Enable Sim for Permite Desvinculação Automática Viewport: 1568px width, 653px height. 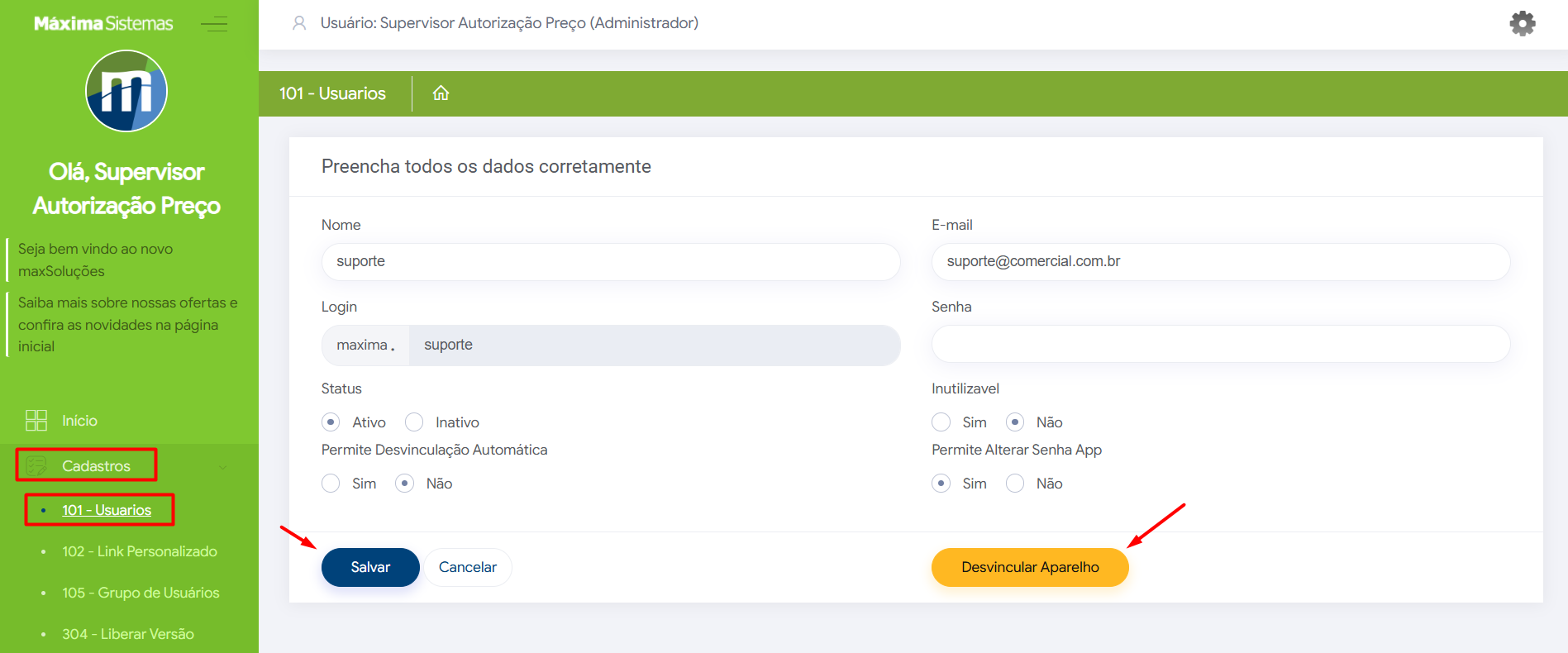[x=331, y=484]
